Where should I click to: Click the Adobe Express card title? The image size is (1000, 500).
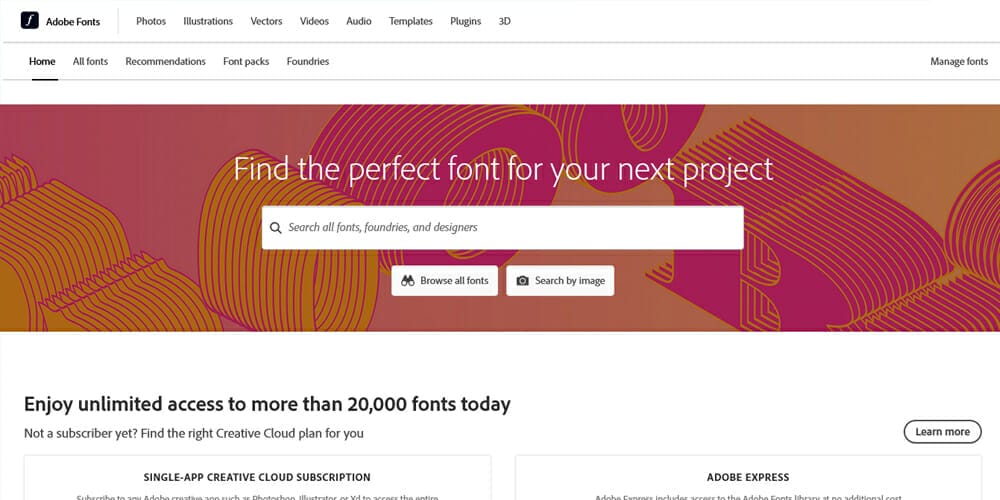point(748,477)
